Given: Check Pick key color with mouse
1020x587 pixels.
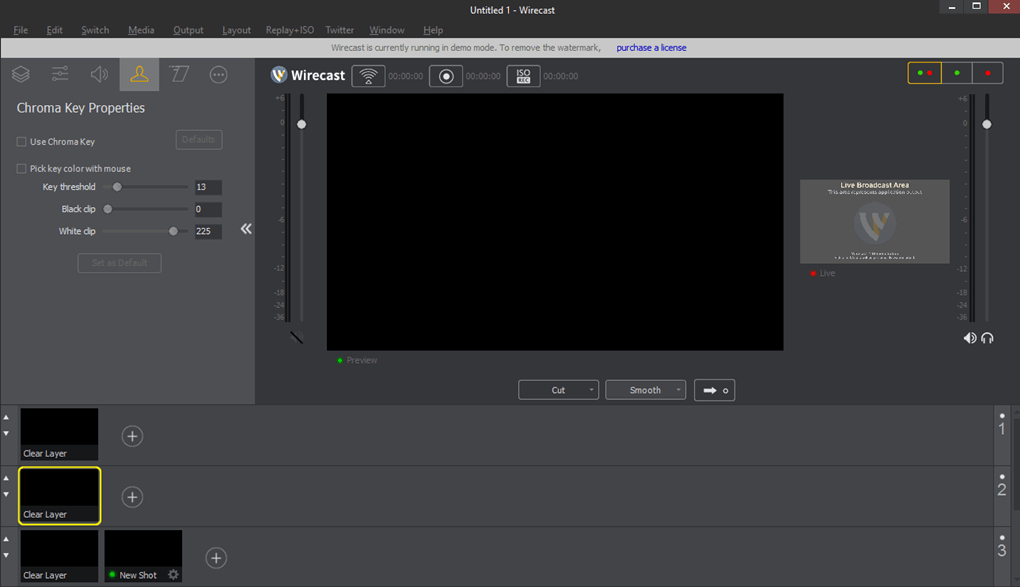Looking at the screenshot, I should [x=22, y=169].
